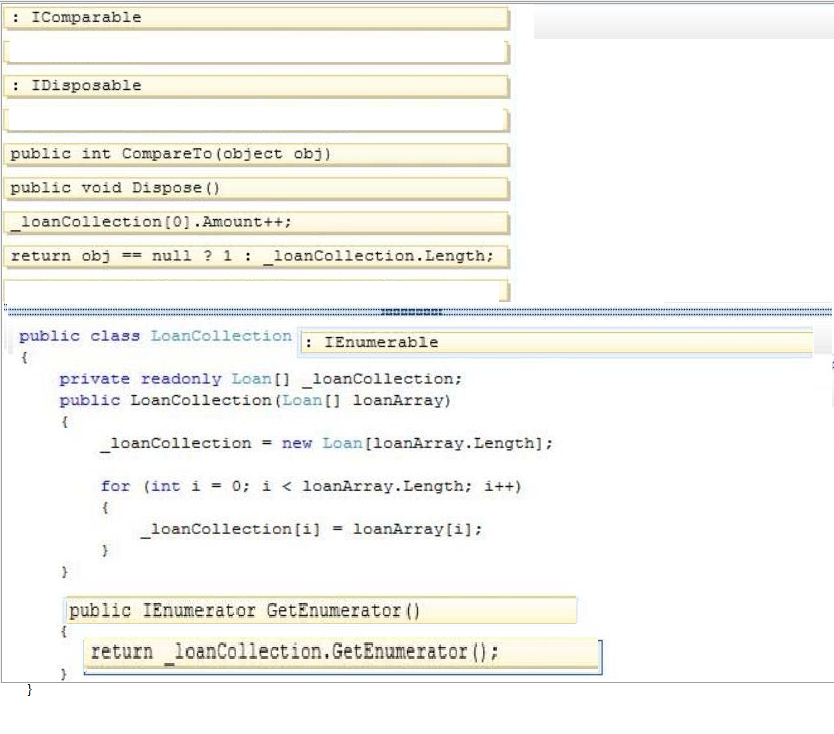Viewport: 834px width, 734px height.
Task: Click 'public class LoanCollection' text
Action: point(155,336)
